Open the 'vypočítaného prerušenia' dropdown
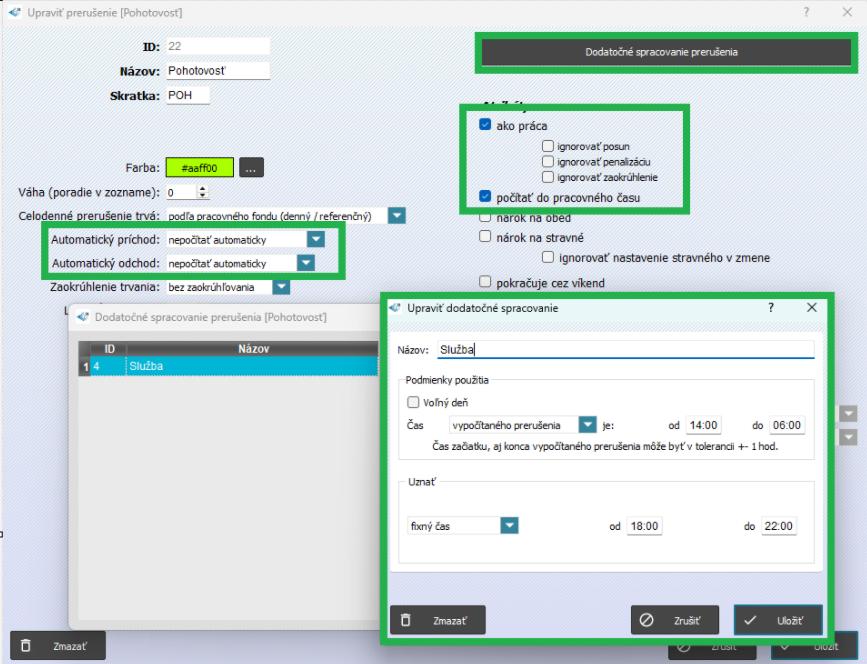The width and height of the screenshot is (867, 664). 587,425
